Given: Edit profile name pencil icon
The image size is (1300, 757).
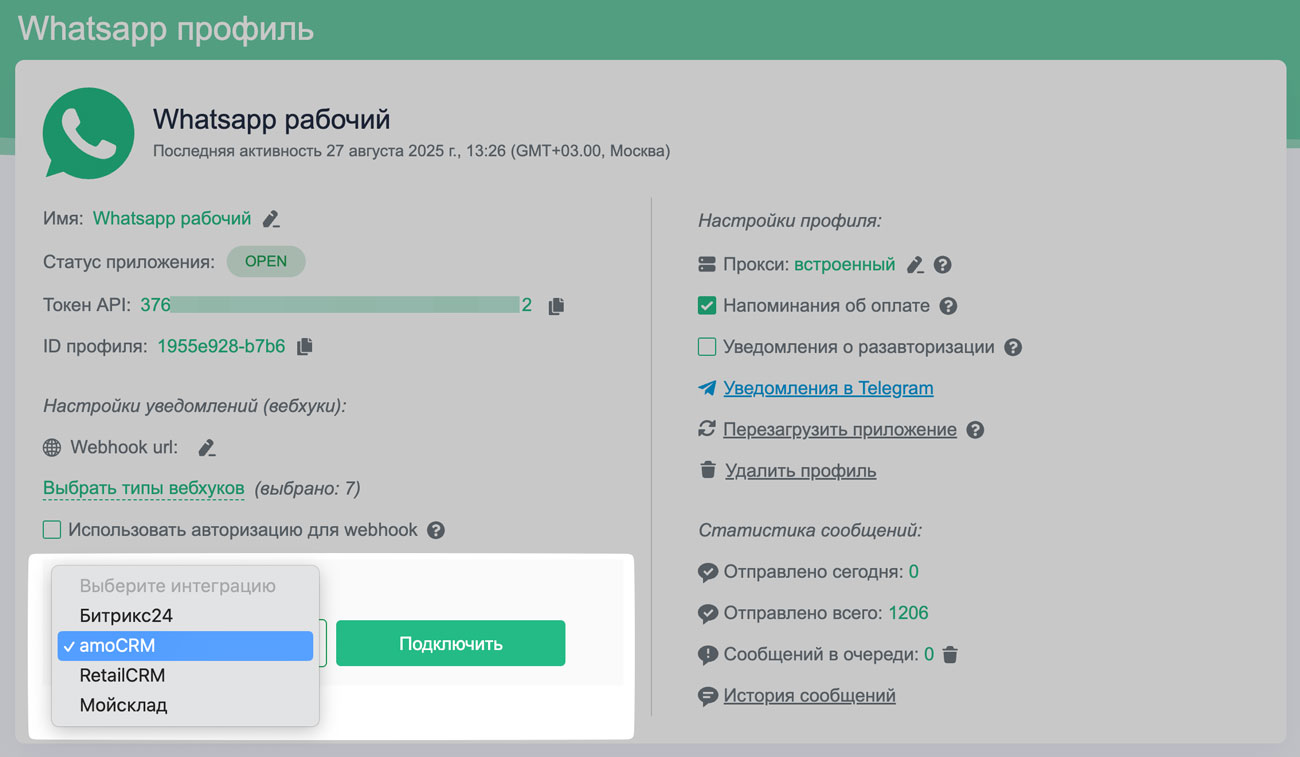Looking at the screenshot, I should point(271,219).
